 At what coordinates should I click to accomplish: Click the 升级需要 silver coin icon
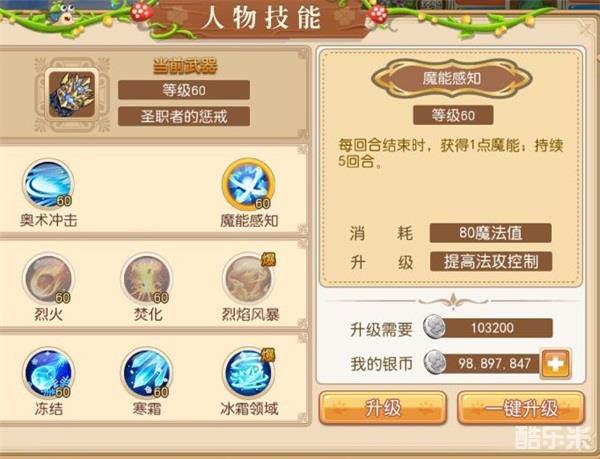pyautogui.click(x=435, y=327)
